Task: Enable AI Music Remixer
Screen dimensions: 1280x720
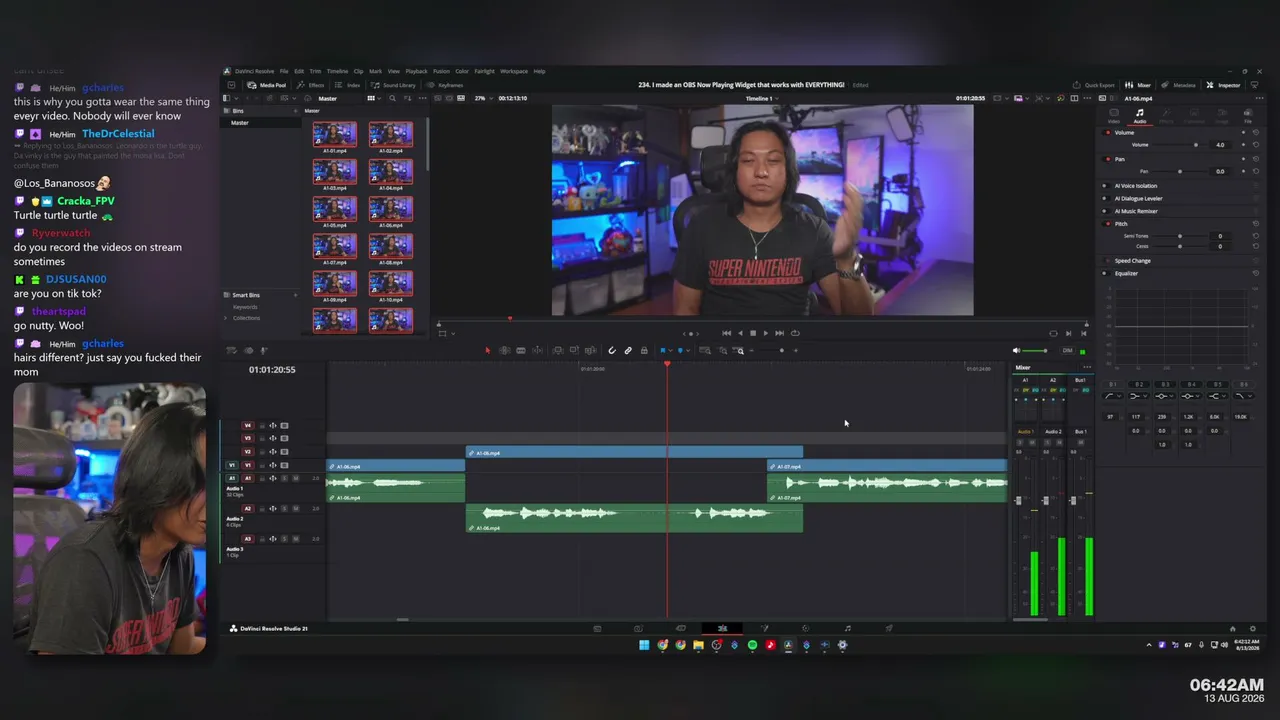Action: 1105,211
